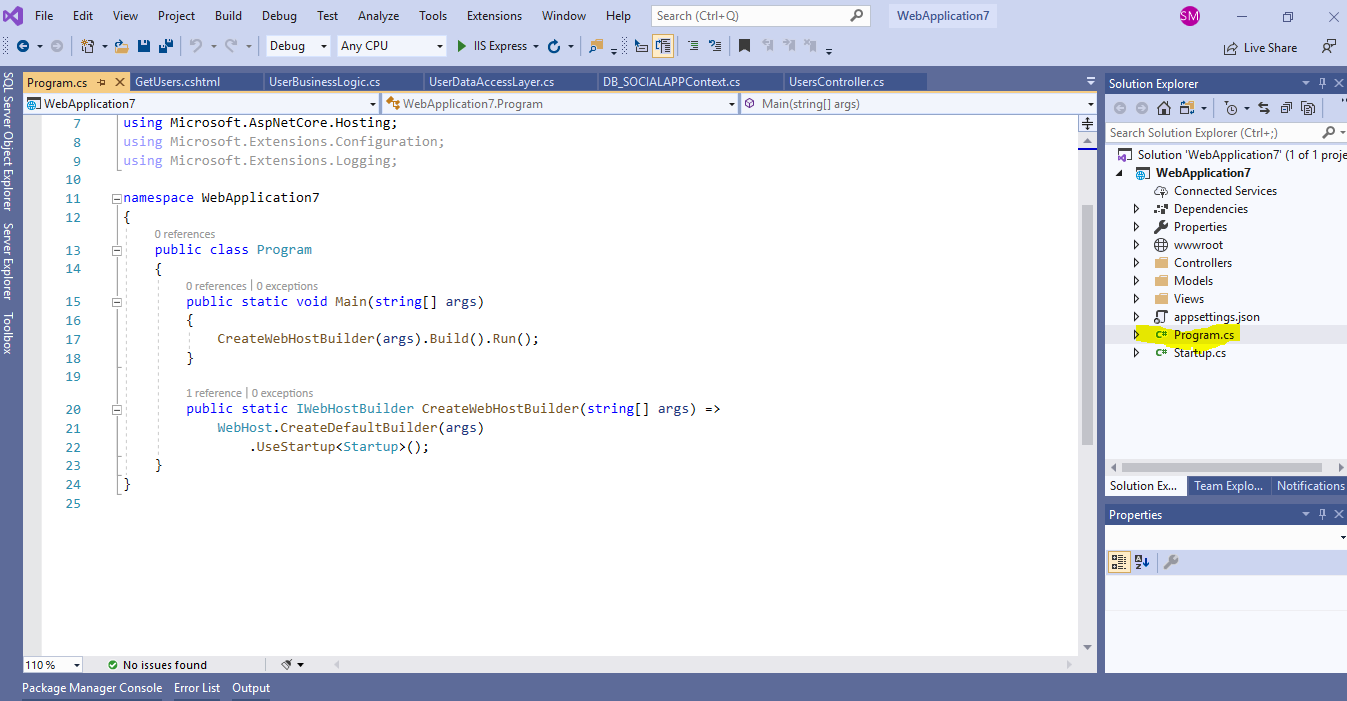Click the Properties alphabetical sort icon

point(1141,562)
